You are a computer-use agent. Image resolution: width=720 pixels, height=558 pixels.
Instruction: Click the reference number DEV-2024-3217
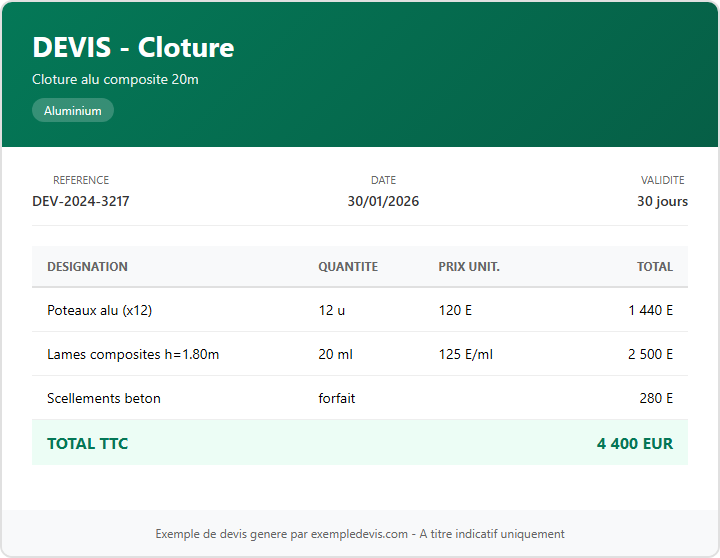coord(81,201)
